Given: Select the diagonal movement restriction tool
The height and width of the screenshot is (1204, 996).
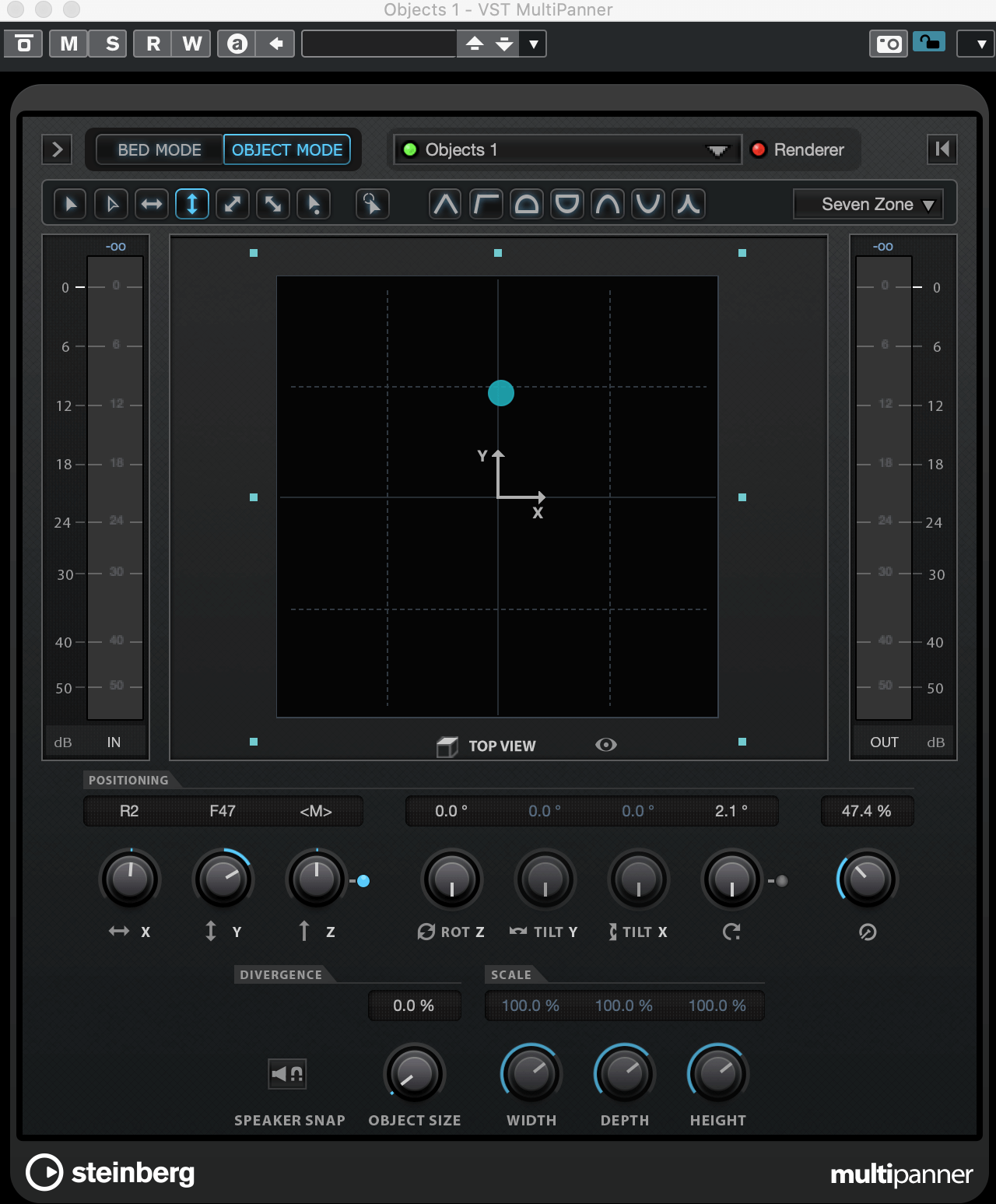Looking at the screenshot, I should point(233,204).
